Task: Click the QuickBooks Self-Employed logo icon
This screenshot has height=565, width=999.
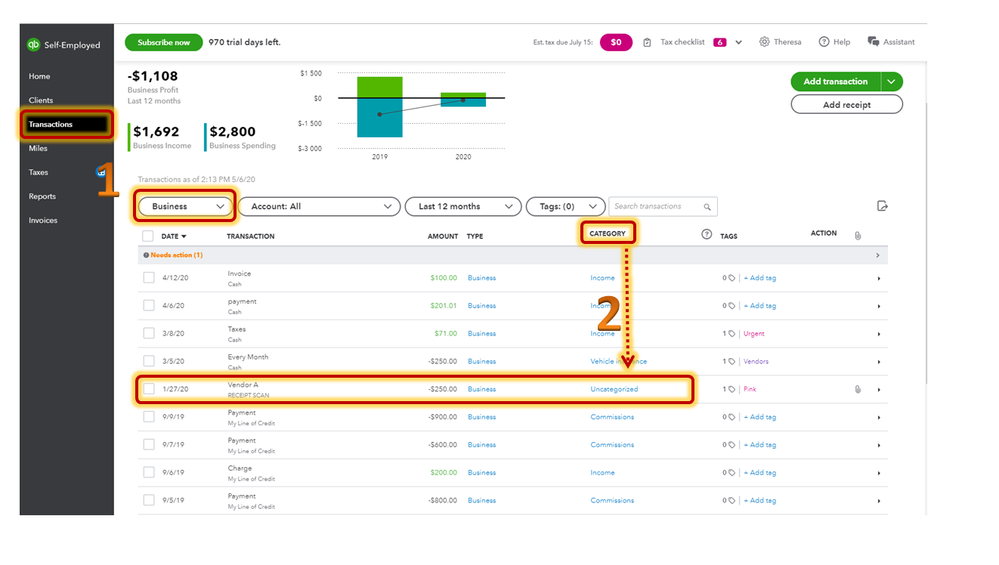Action: click(33, 45)
